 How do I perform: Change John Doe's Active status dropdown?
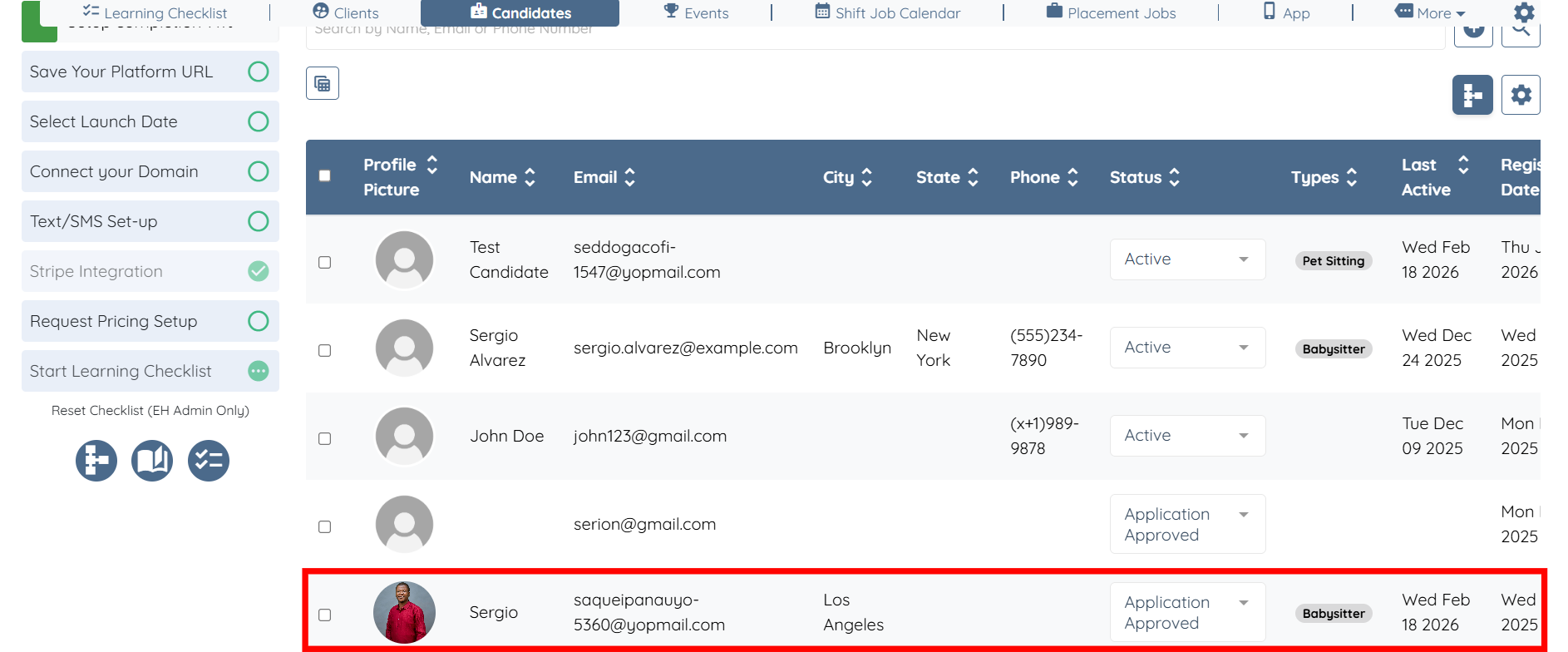1187,436
